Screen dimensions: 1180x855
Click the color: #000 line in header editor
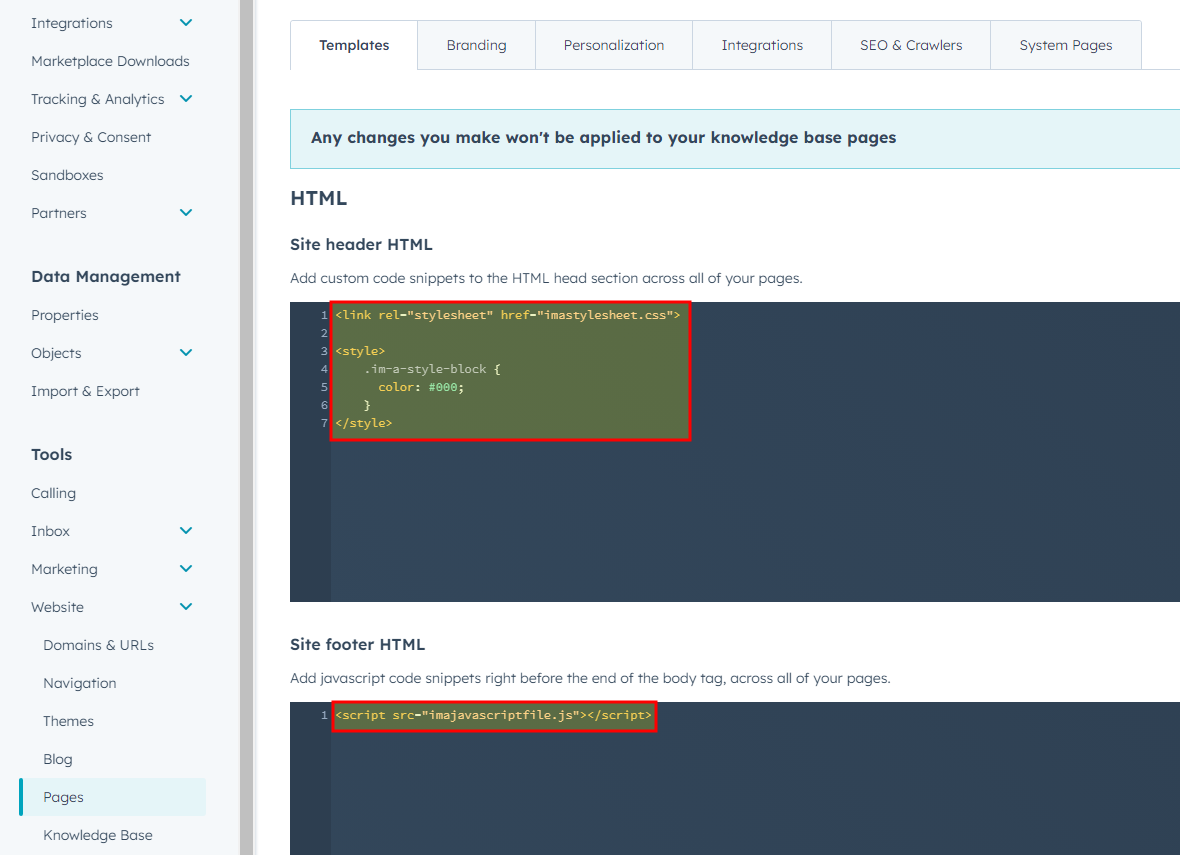(x=421, y=387)
